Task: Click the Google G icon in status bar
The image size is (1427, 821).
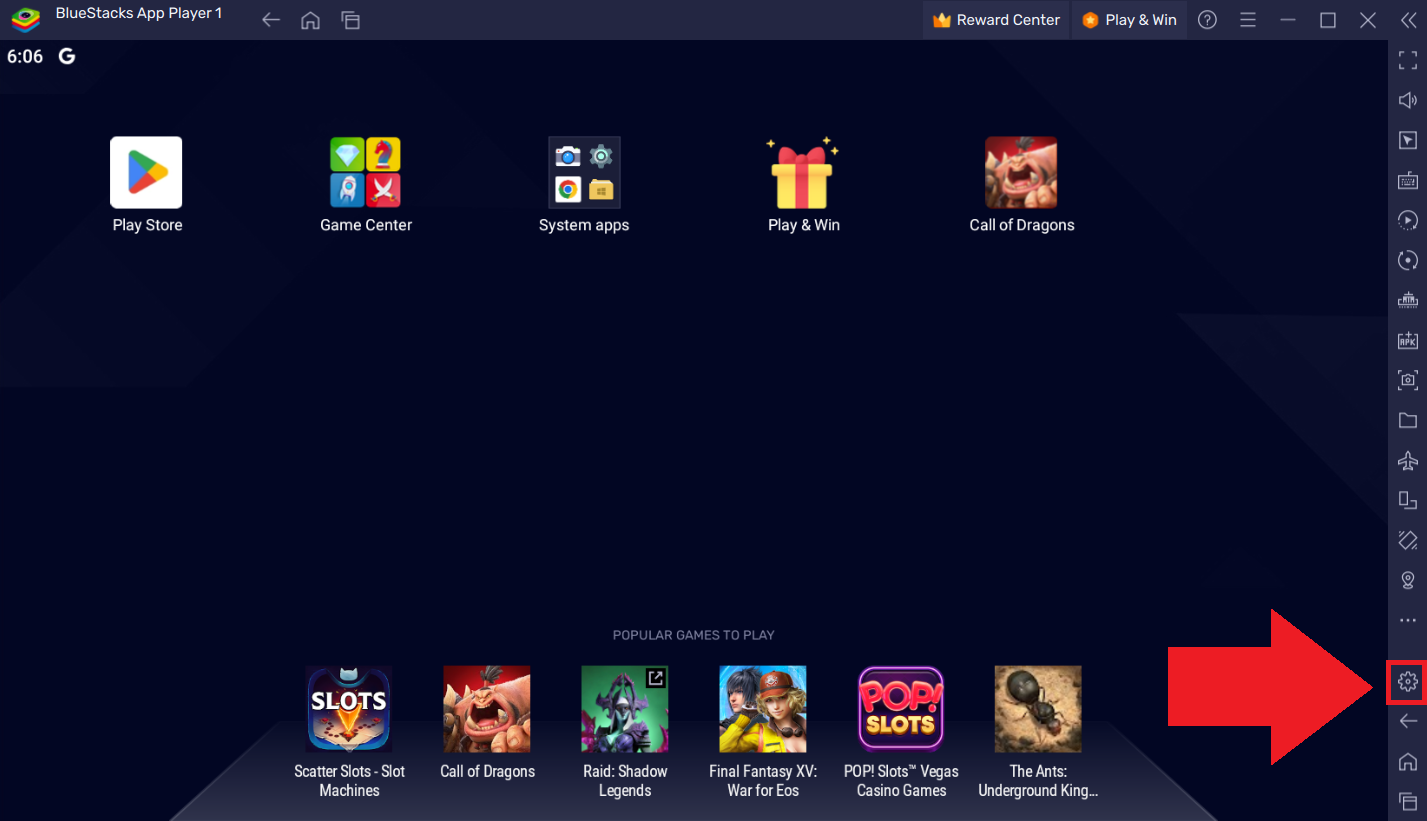Action: (x=67, y=56)
